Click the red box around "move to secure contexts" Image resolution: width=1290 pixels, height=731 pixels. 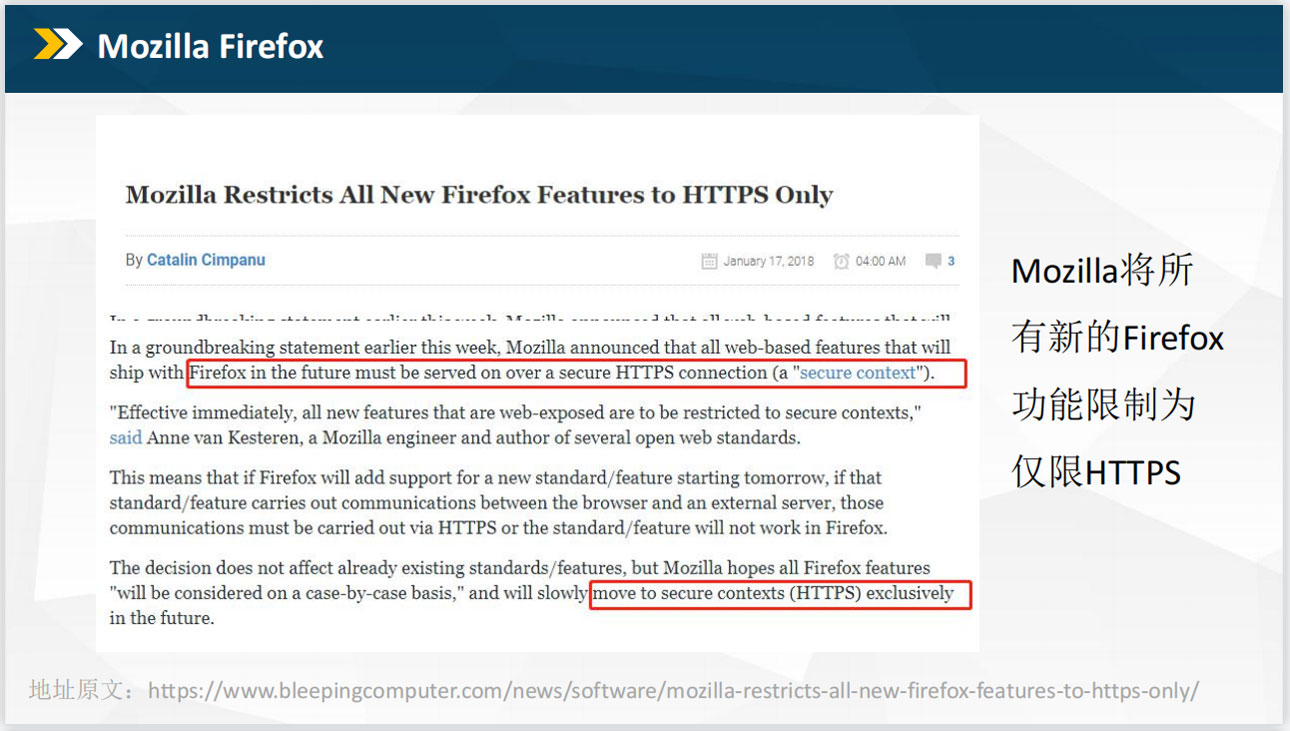[780, 594]
